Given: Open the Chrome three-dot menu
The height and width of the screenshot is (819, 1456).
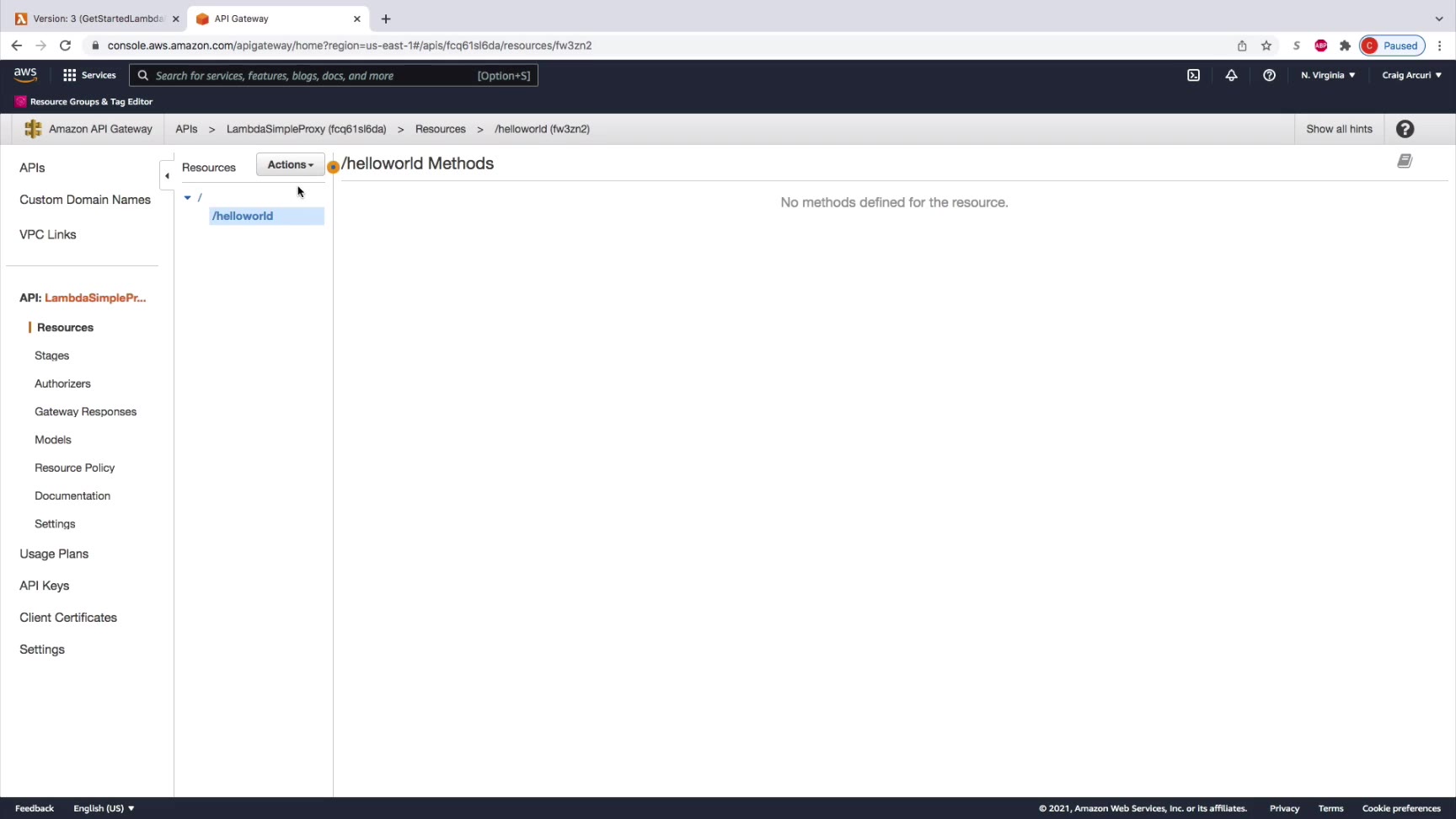Looking at the screenshot, I should (1440, 45).
